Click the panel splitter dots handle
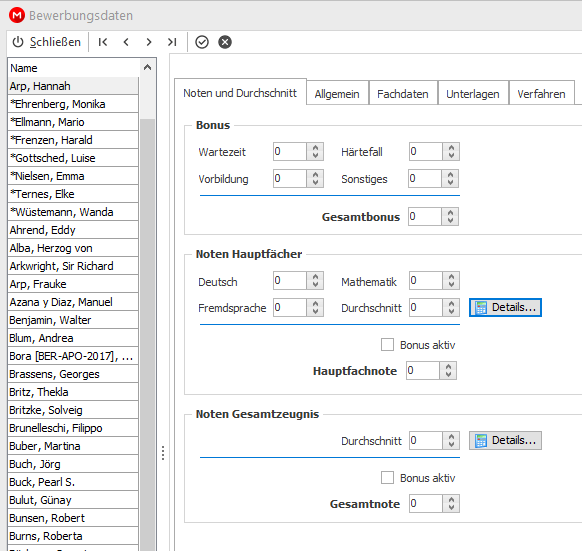 click(x=163, y=453)
